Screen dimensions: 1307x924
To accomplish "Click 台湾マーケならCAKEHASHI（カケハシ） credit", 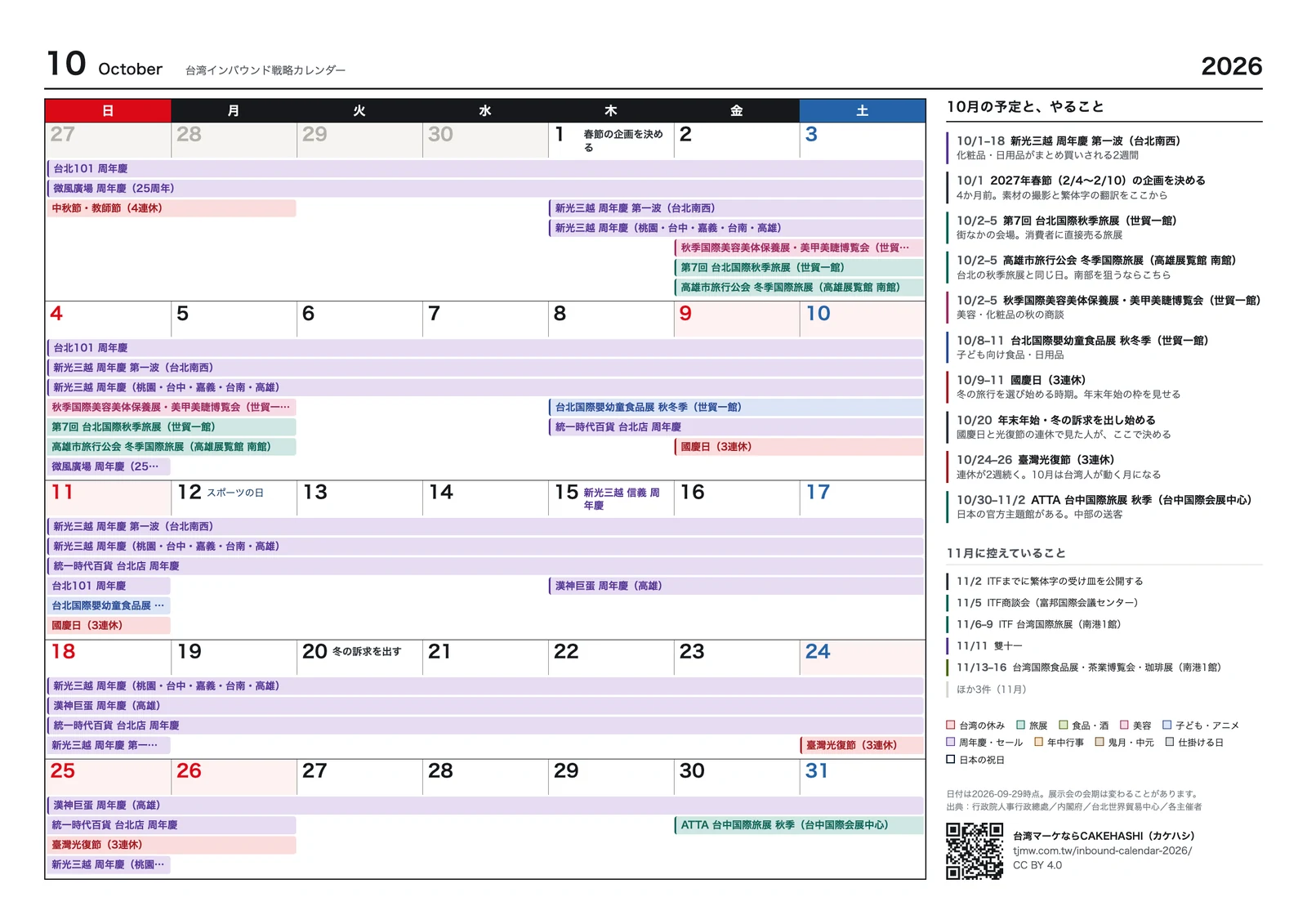I will coord(1104,836).
